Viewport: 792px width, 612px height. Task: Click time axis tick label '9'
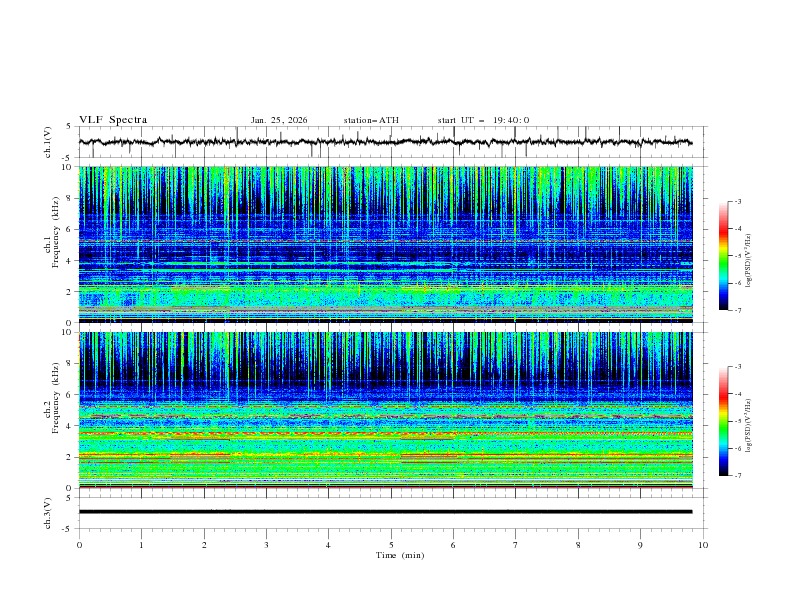click(x=640, y=545)
